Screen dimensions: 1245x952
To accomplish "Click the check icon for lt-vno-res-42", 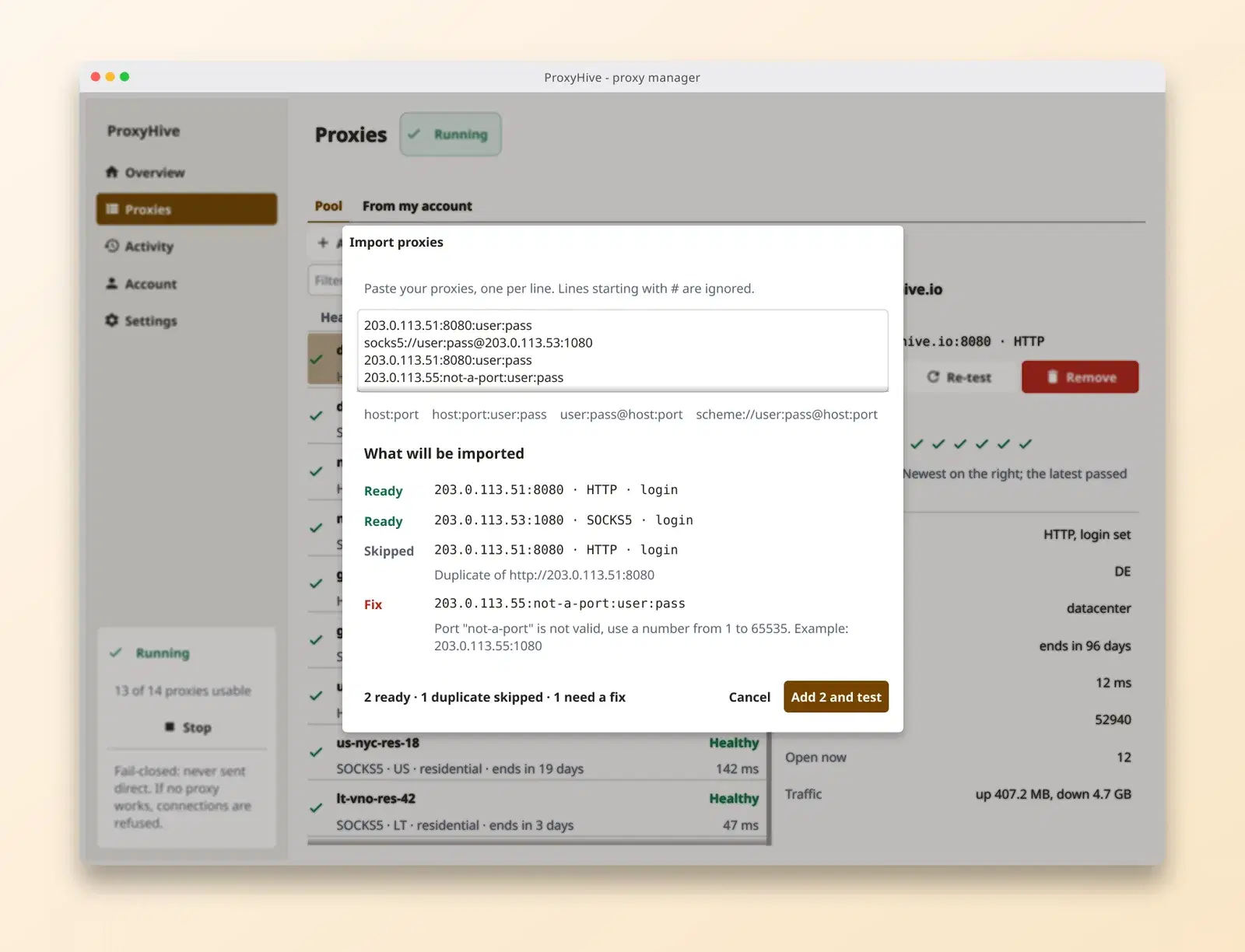I will point(316,808).
